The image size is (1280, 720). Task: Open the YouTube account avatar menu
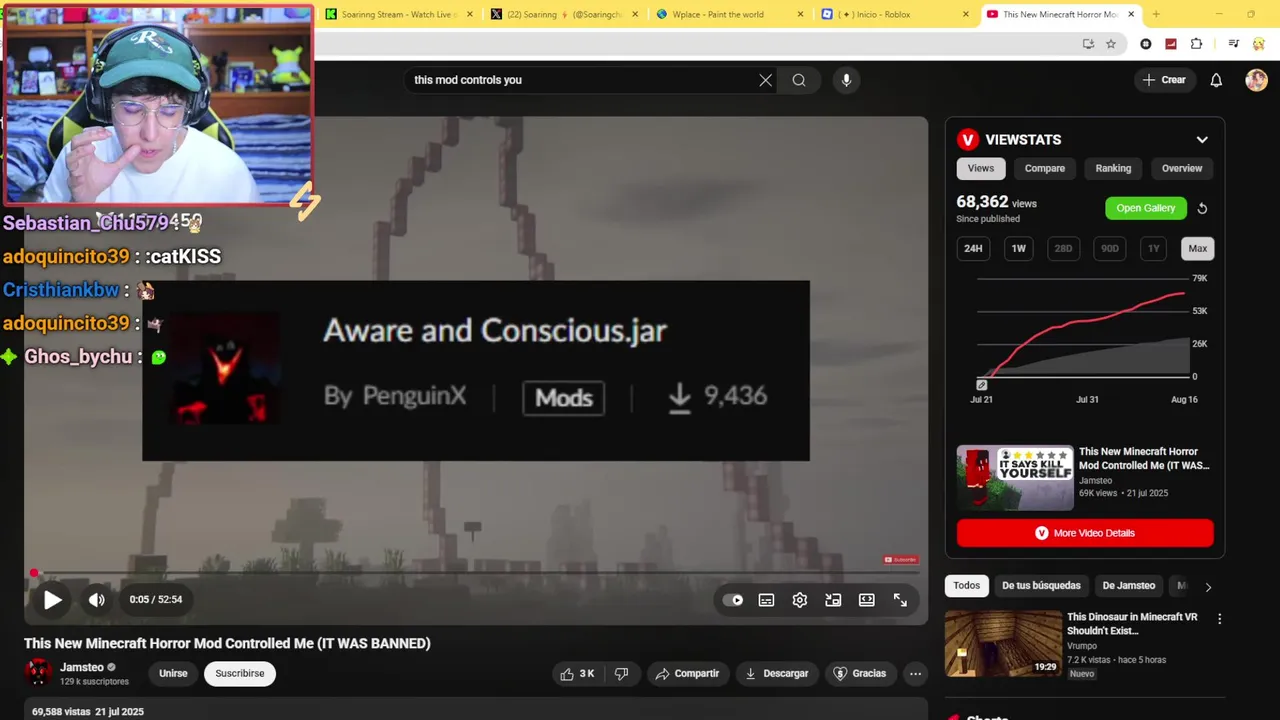(x=1256, y=80)
